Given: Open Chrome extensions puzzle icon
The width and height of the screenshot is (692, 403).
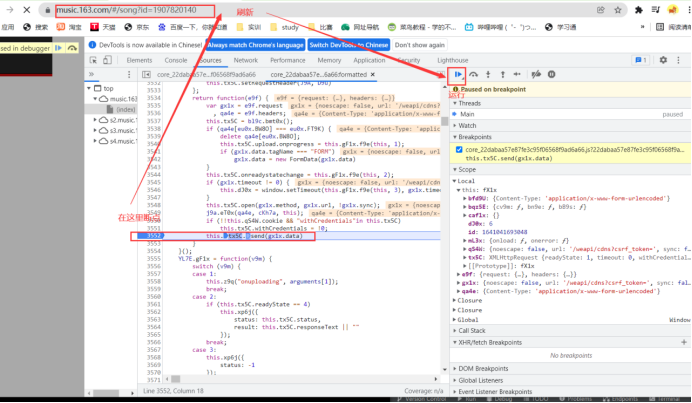Looking at the screenshot, I should 639,10.
